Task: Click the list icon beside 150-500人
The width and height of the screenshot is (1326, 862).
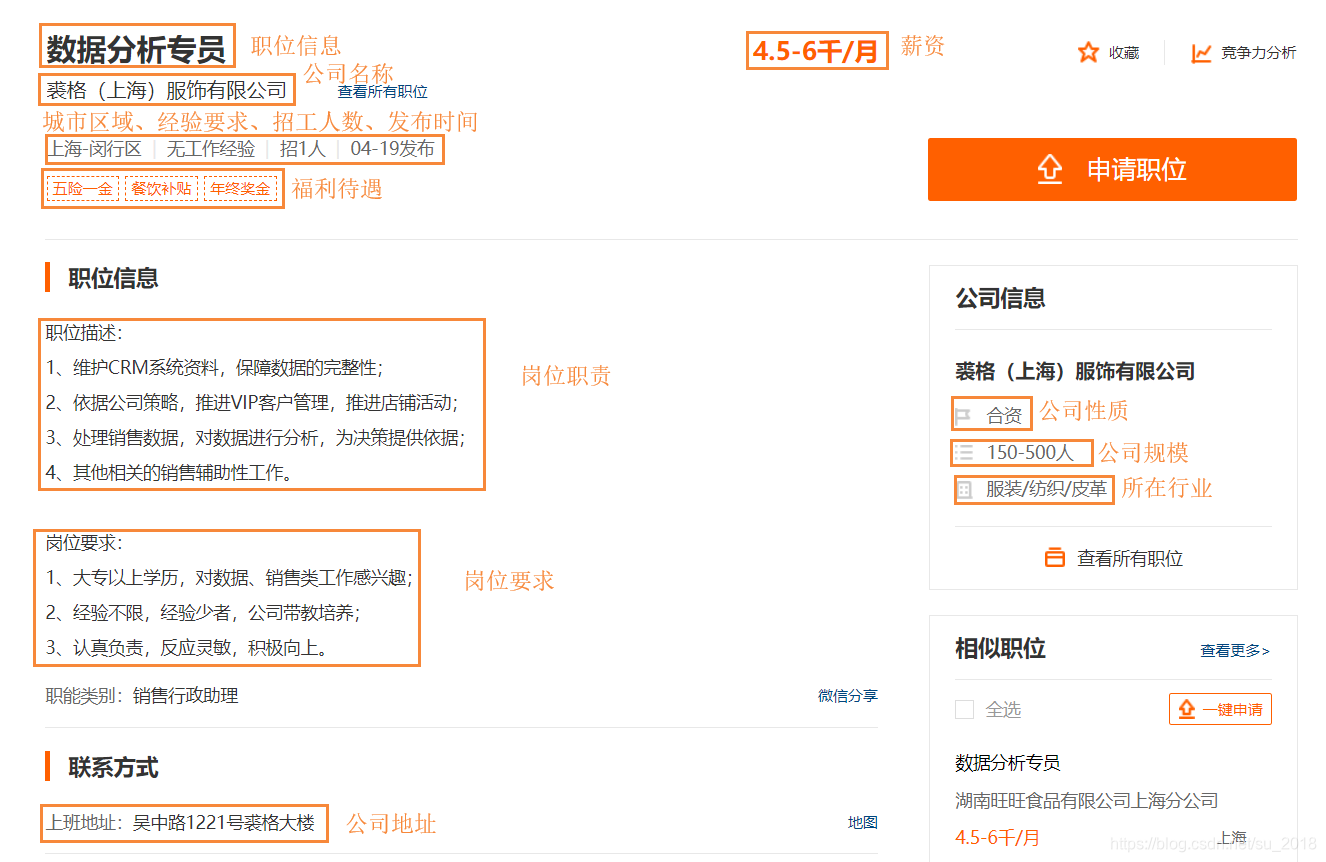Action: (x=963, y=452)
